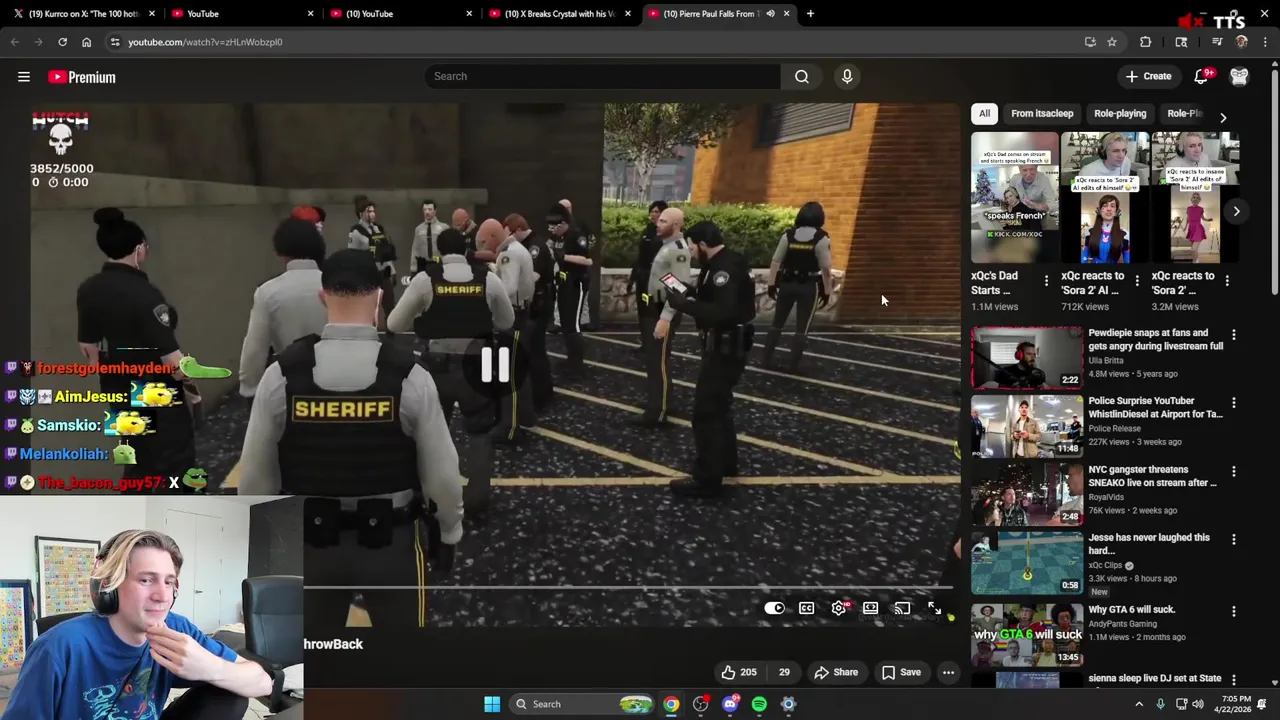This screenshot has width=1280, height=720.
Task: Open the YouTube guide hamburger menu
Action: (x=24, y=77)
